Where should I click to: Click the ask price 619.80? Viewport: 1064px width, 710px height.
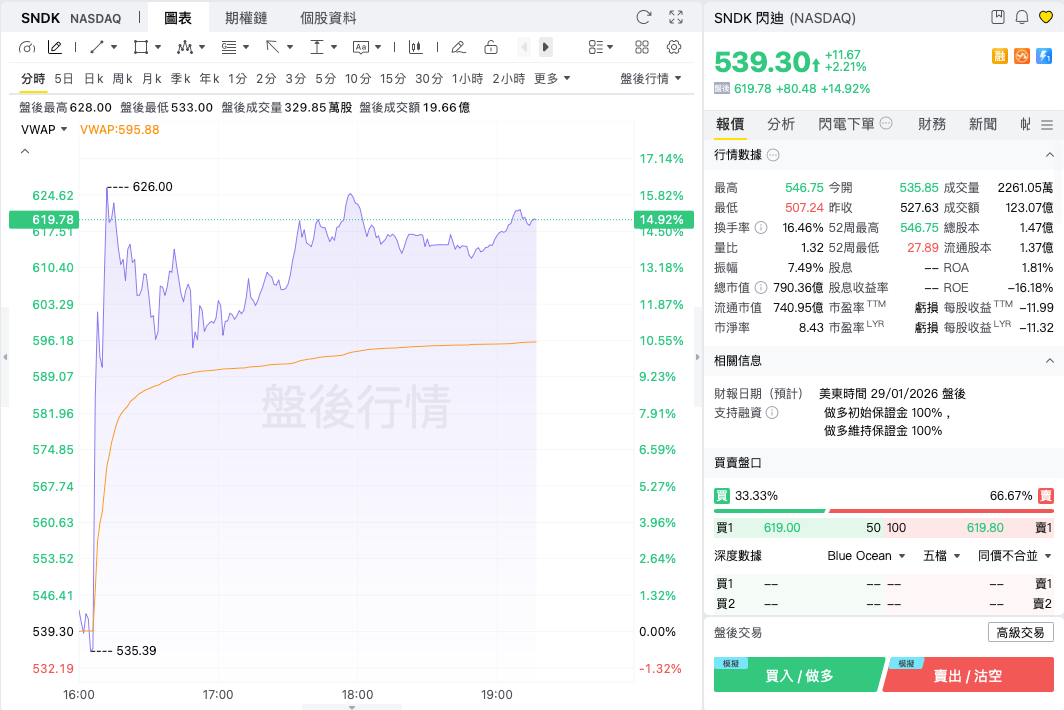[x=985, y=527]
